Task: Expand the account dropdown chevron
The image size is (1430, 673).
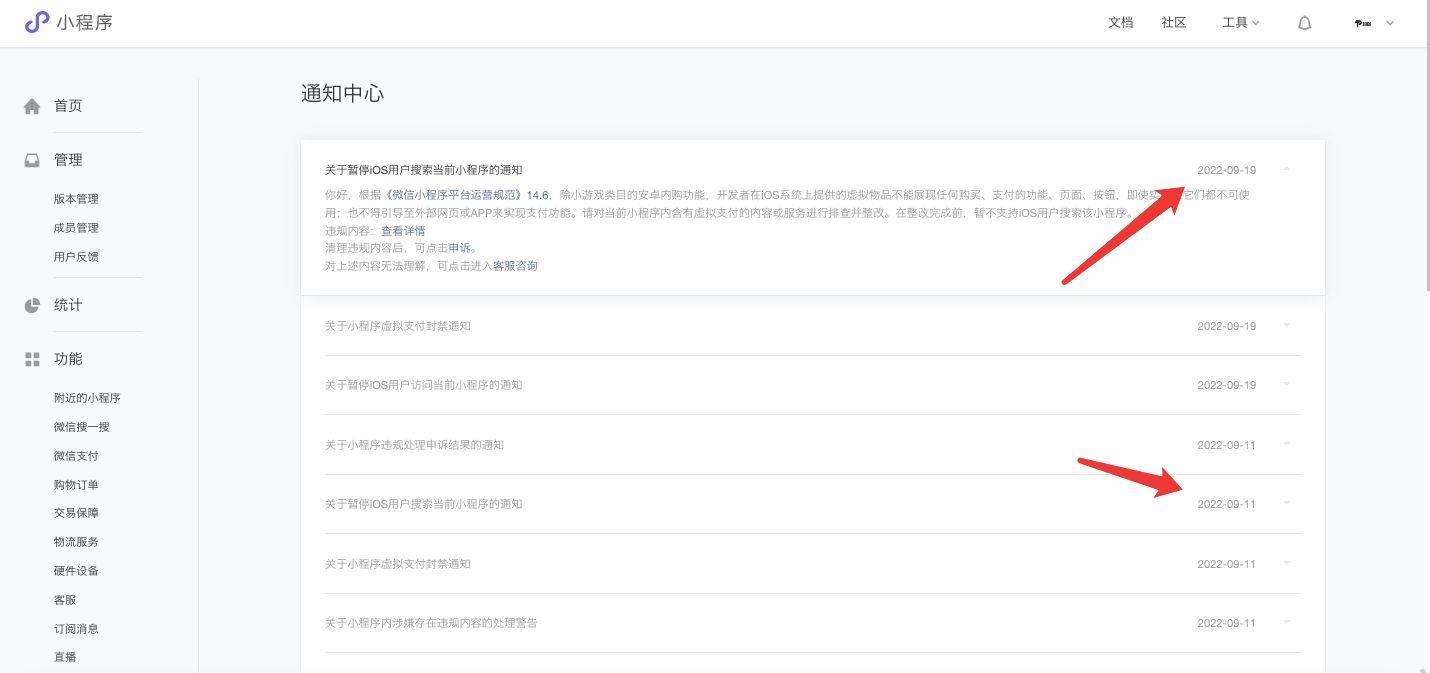Action: [1390, 23]
